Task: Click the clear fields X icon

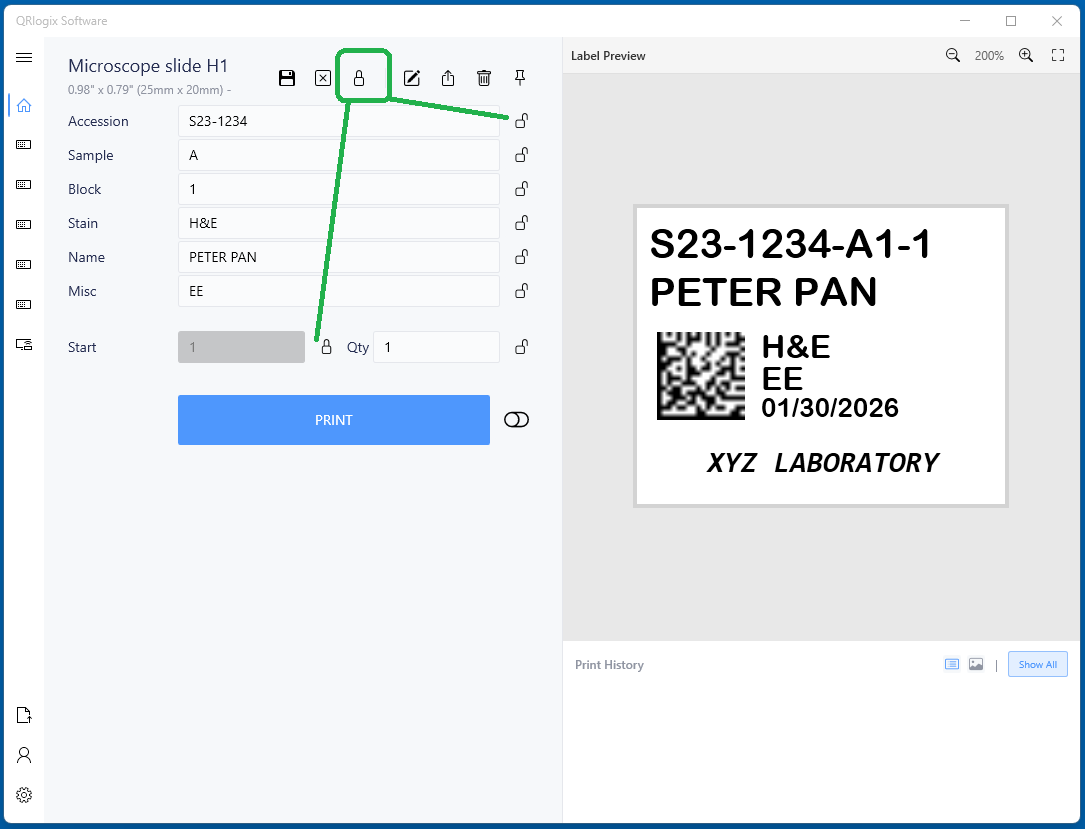Action: [x=323, y=78]
